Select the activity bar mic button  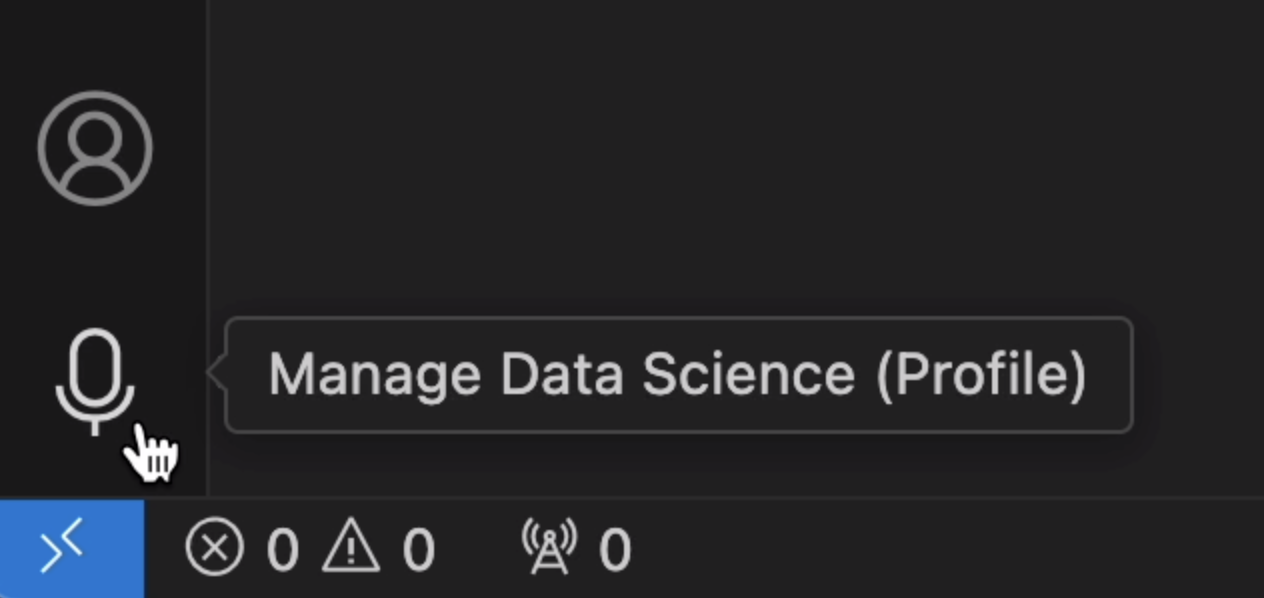point(95,378)
